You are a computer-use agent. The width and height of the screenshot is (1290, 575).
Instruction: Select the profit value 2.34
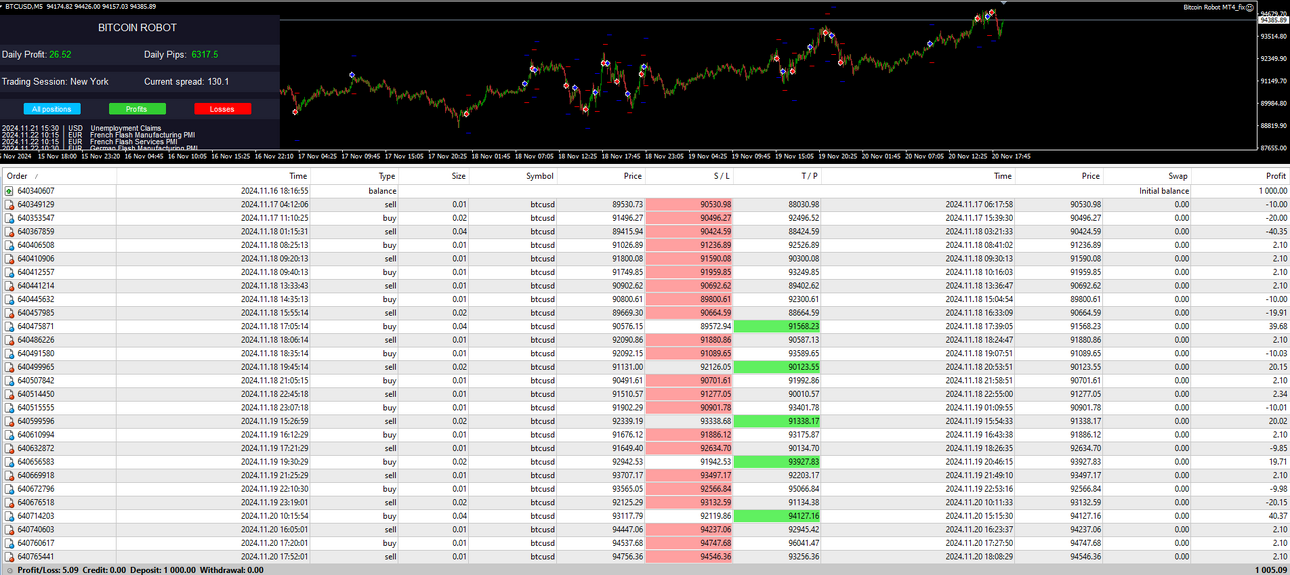[x=1280, y=394]
